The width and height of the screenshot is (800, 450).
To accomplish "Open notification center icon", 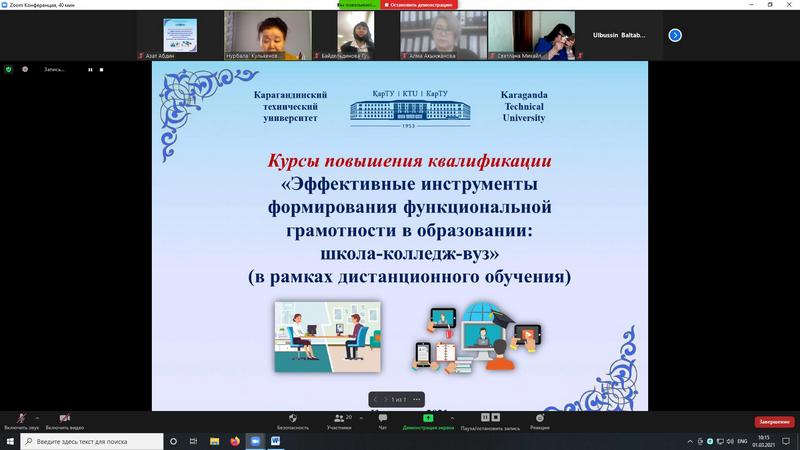I will [x=786, y=441].
